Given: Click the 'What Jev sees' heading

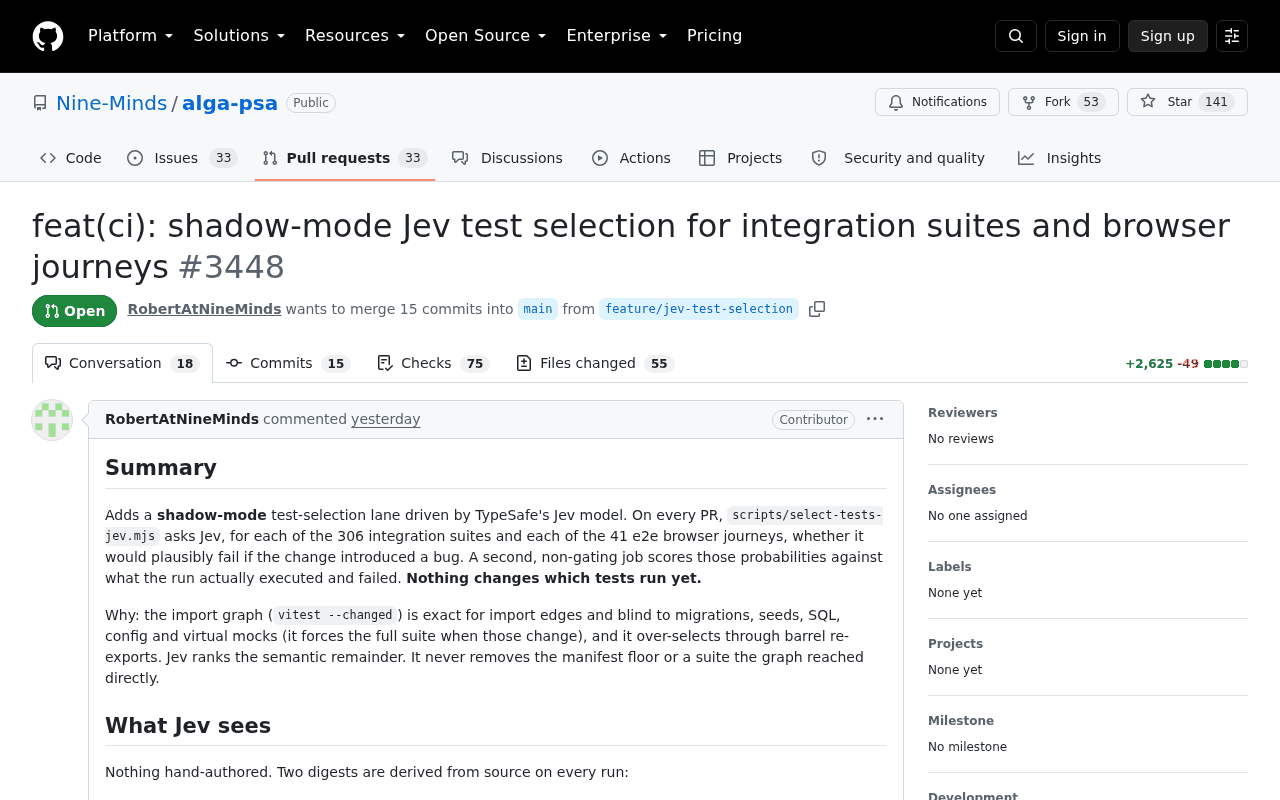Looking at the screenshot, I should coord(188,725).
